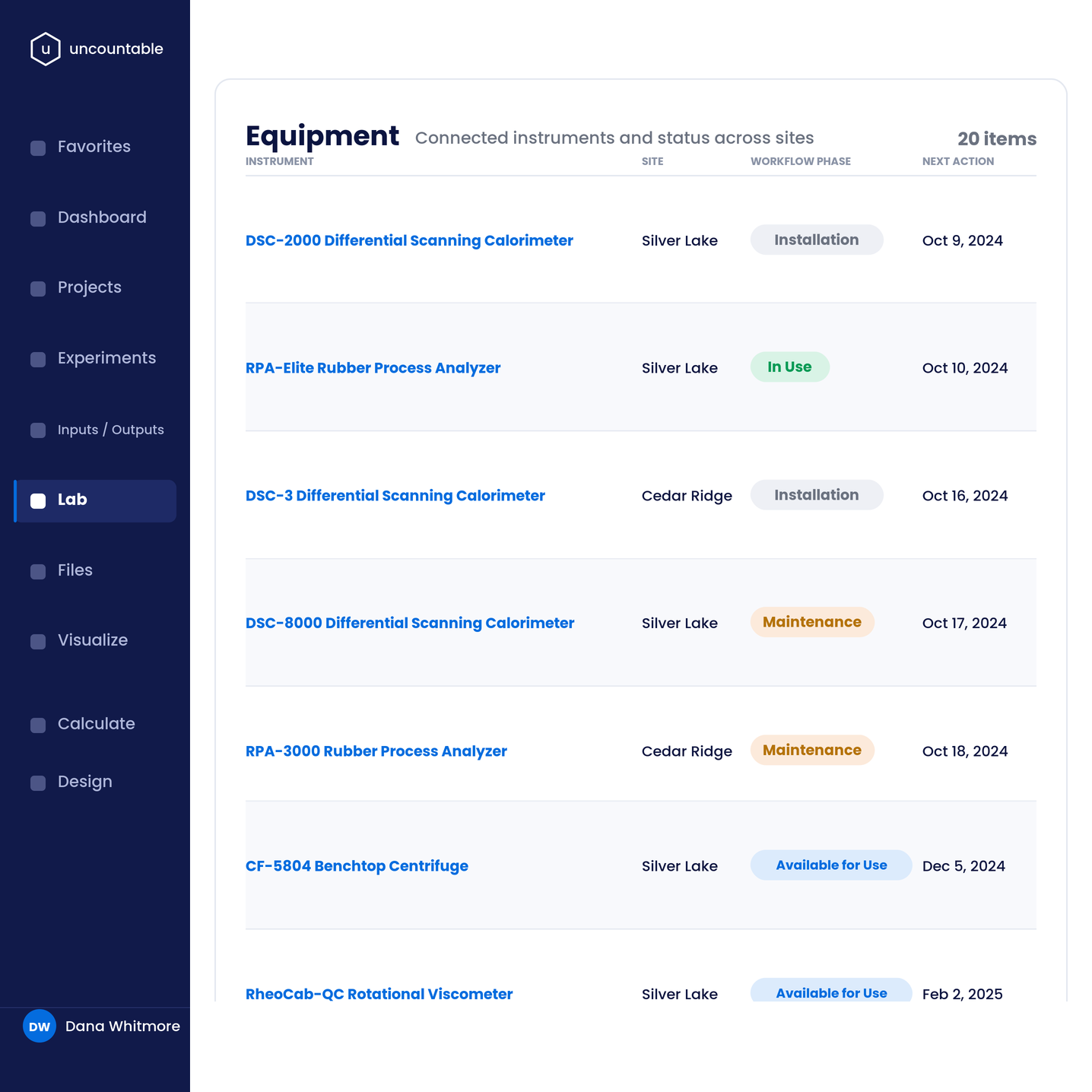
Task: Click the 20 items count
Action: pos(997,139)
